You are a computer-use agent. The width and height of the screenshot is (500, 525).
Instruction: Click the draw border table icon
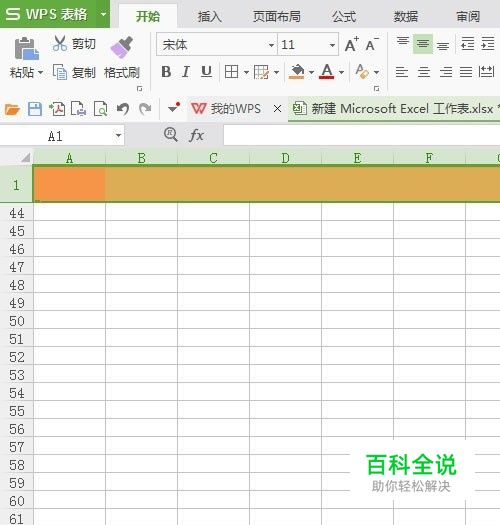click(x=261, y=72)
